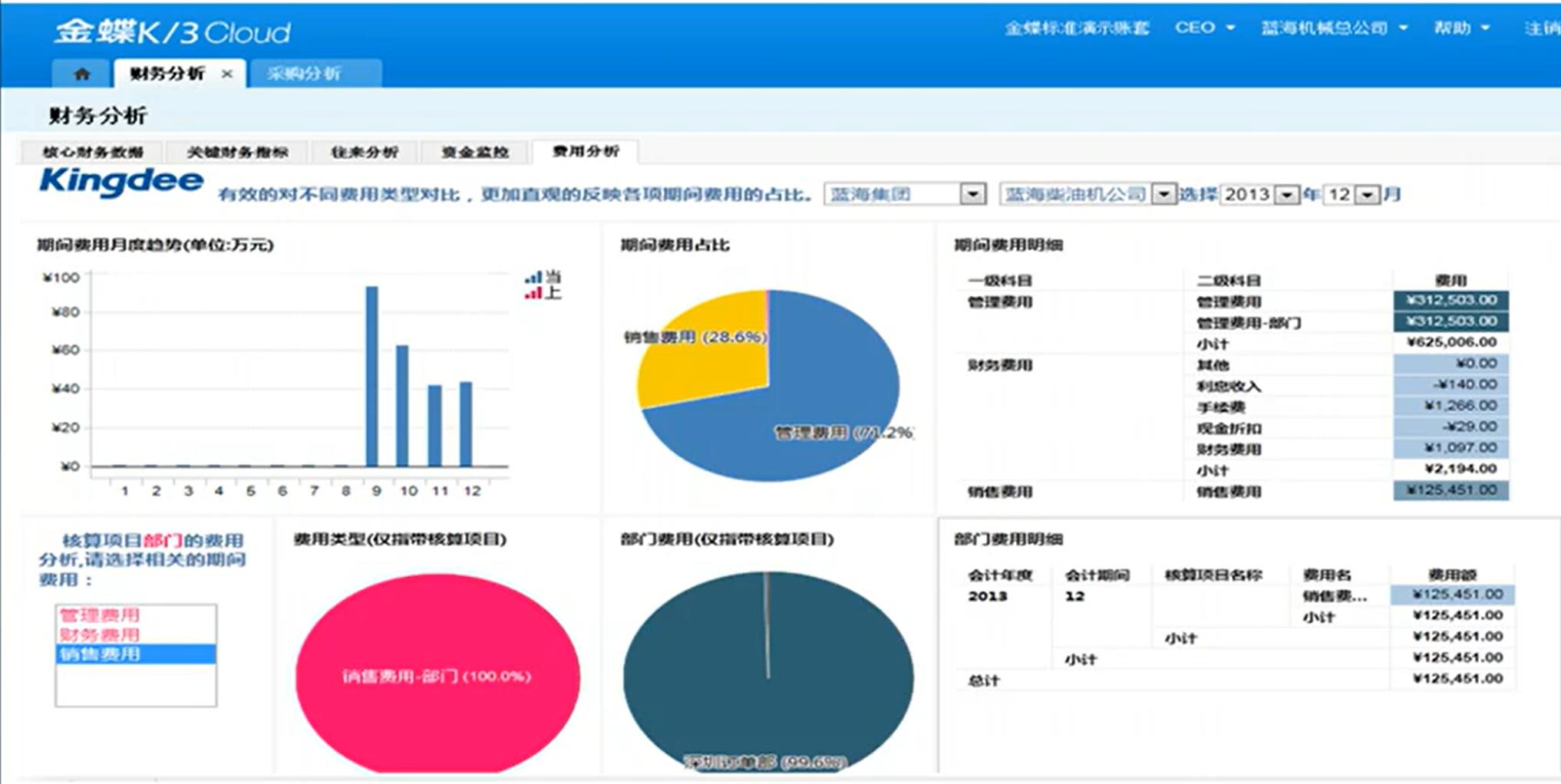
Task: Click the pink 销售费用-部门 pie
Action: (437, 674)
